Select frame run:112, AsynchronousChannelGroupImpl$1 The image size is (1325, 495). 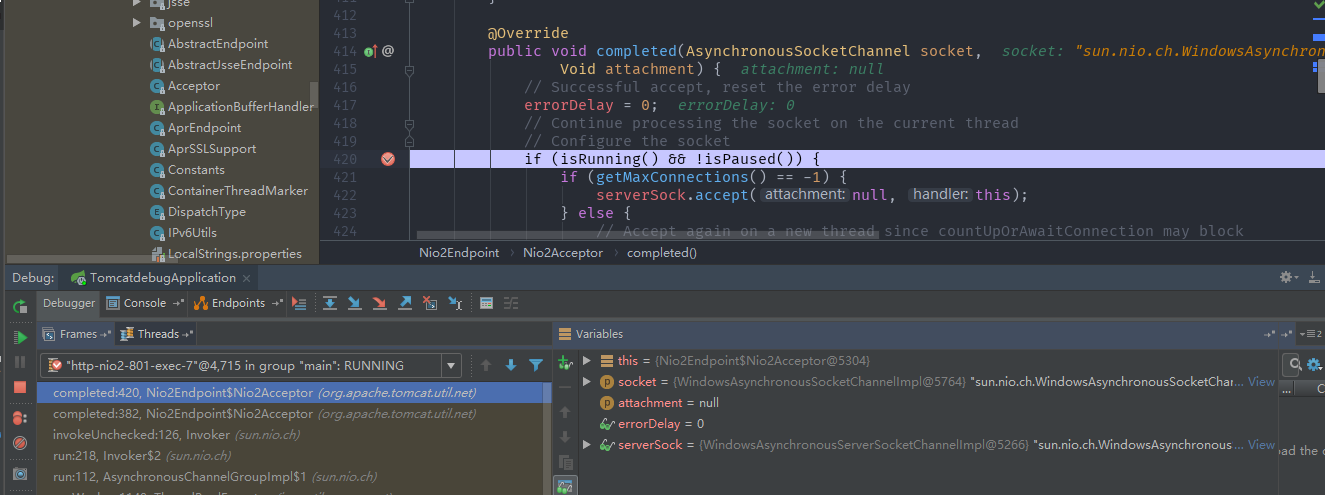pos(294,477)
